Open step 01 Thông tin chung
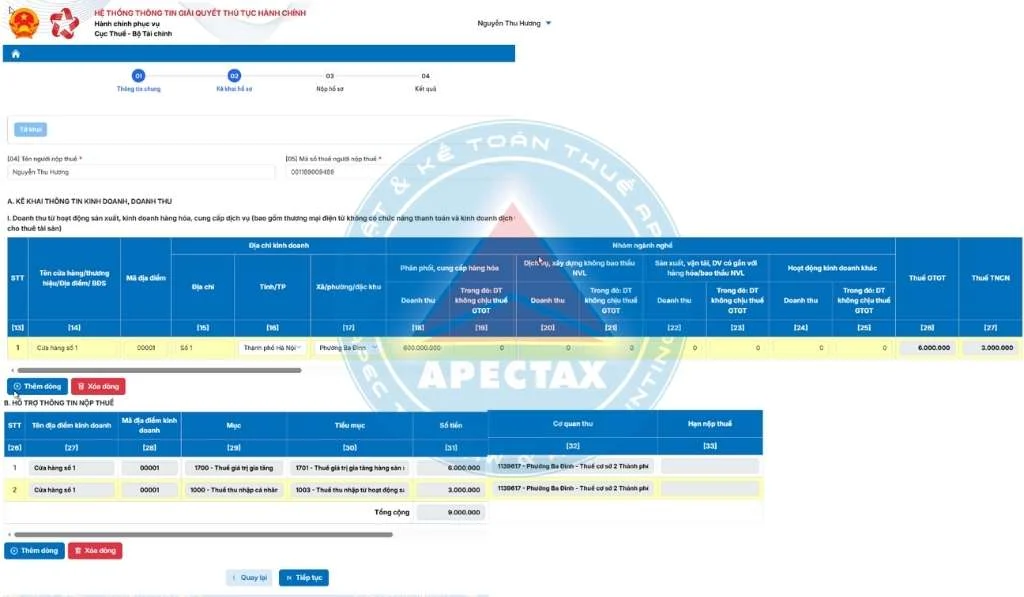The height and width of the screenshot is (597, 1024). (138, 76)
